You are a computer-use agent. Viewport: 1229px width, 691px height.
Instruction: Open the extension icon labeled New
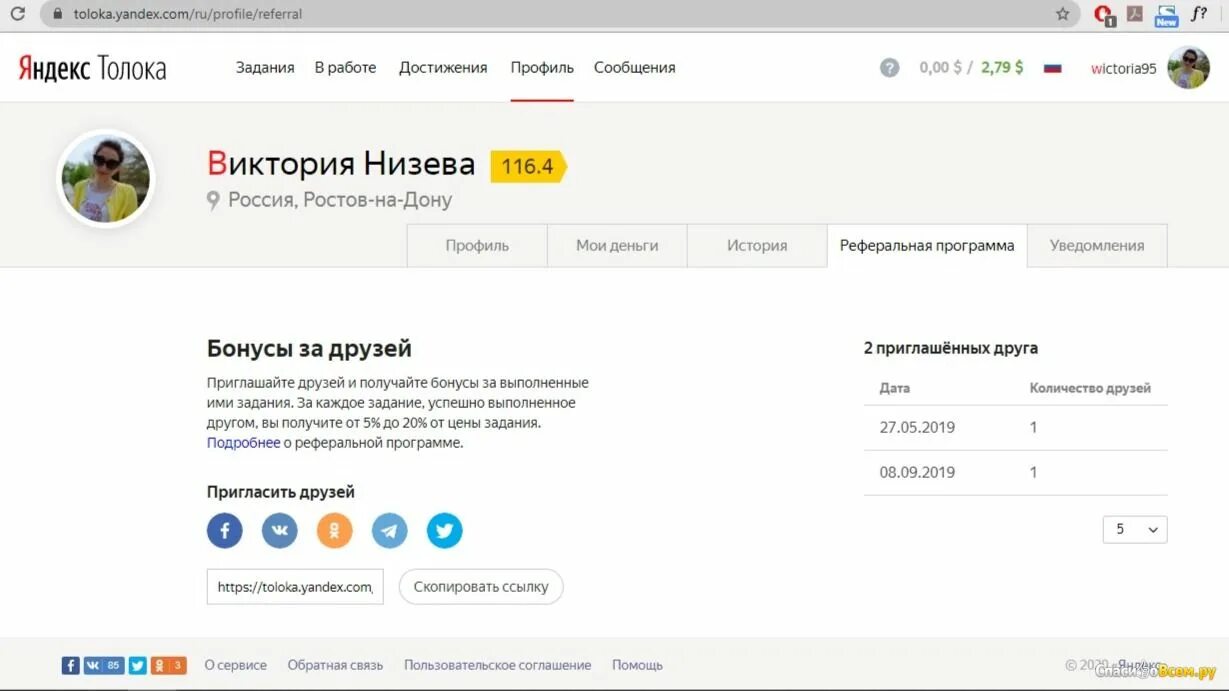coord(1166,15)
